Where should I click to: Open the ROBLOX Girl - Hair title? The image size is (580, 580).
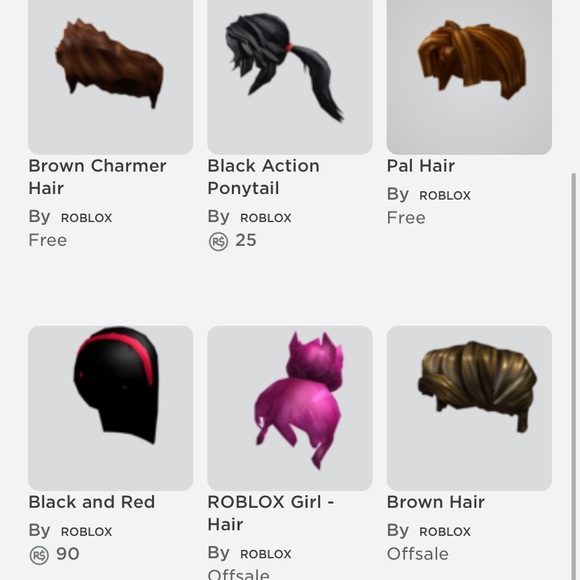271,513
